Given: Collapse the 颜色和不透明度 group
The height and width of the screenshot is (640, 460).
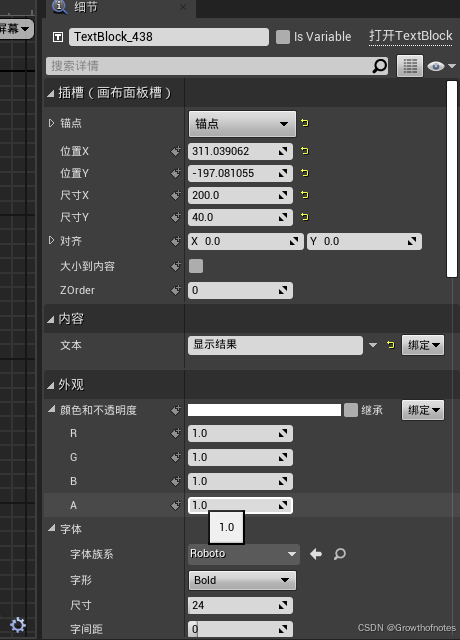Looking at the screenshot, I should tap(51, 409).
